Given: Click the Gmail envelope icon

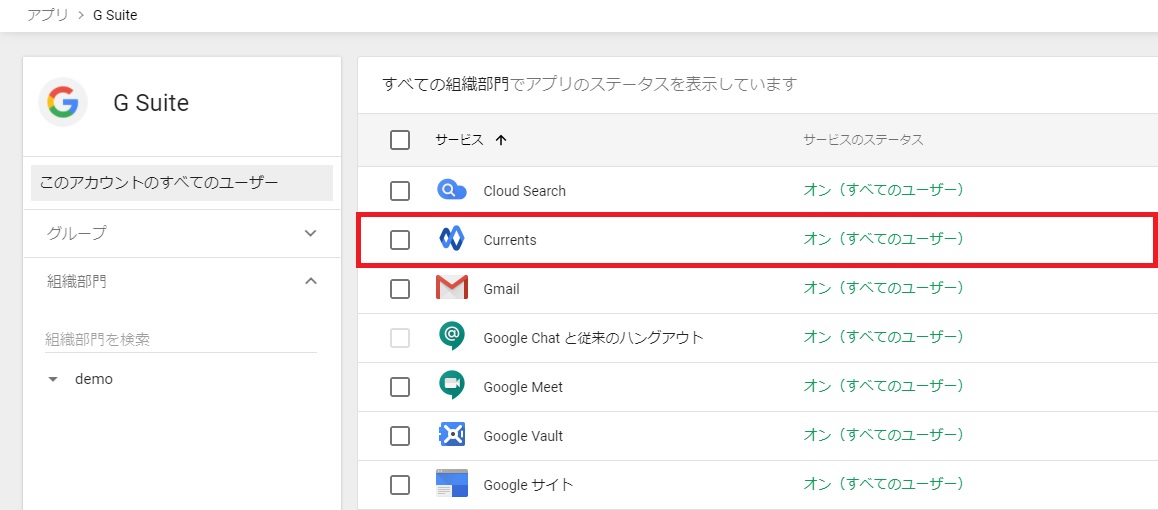Looking at the screenshot, I should point(452,288).
